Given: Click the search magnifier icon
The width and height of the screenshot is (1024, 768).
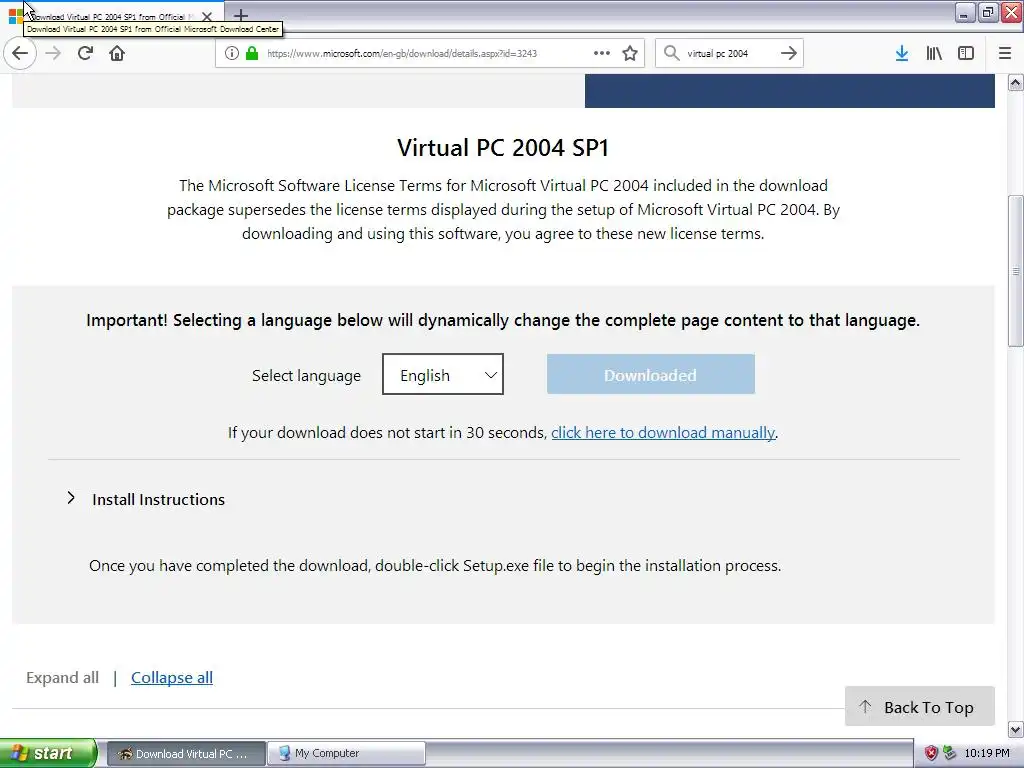Looking at the screenshot, I should (671, 53).
